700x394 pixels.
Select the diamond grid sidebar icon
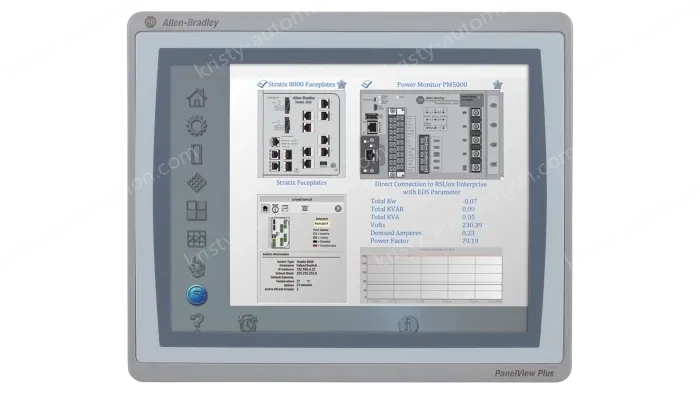click(x=196, y=182)
